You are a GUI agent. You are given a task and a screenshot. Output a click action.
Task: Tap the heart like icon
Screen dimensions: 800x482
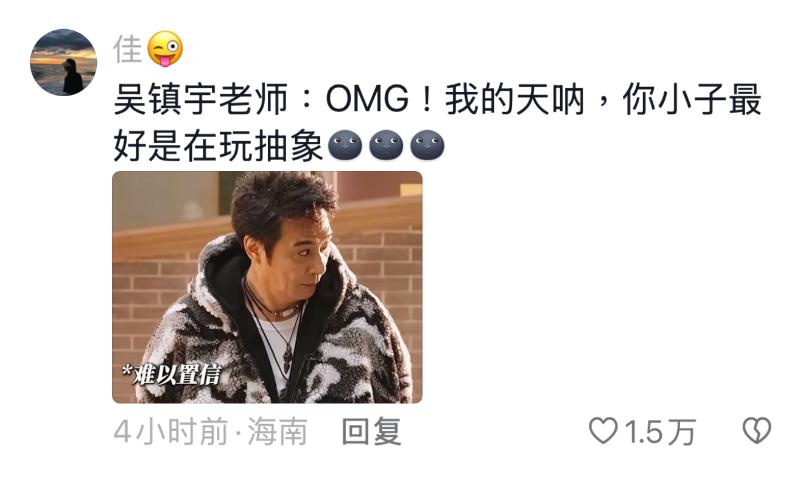point(603,431)
